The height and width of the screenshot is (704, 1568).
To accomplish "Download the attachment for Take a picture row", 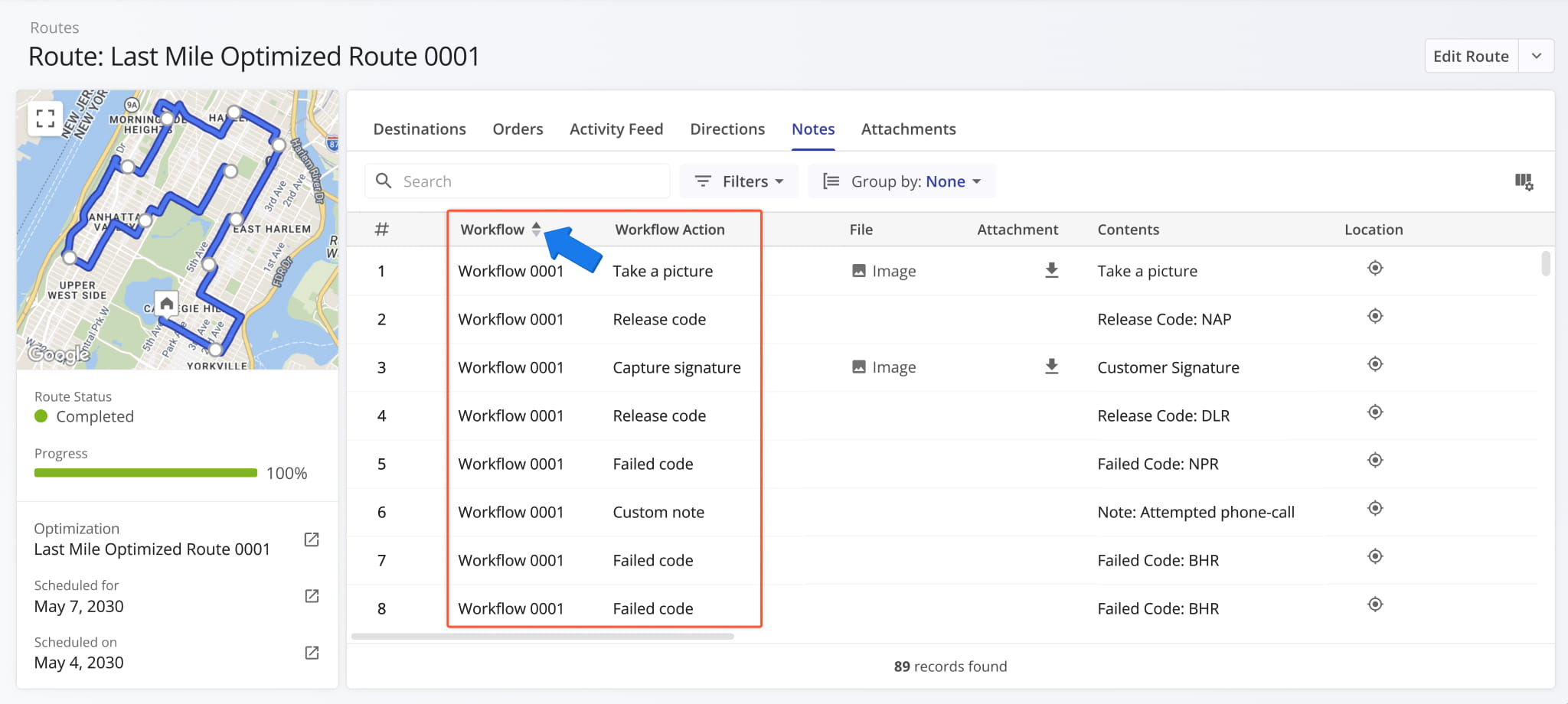I will coord(1051,270).
